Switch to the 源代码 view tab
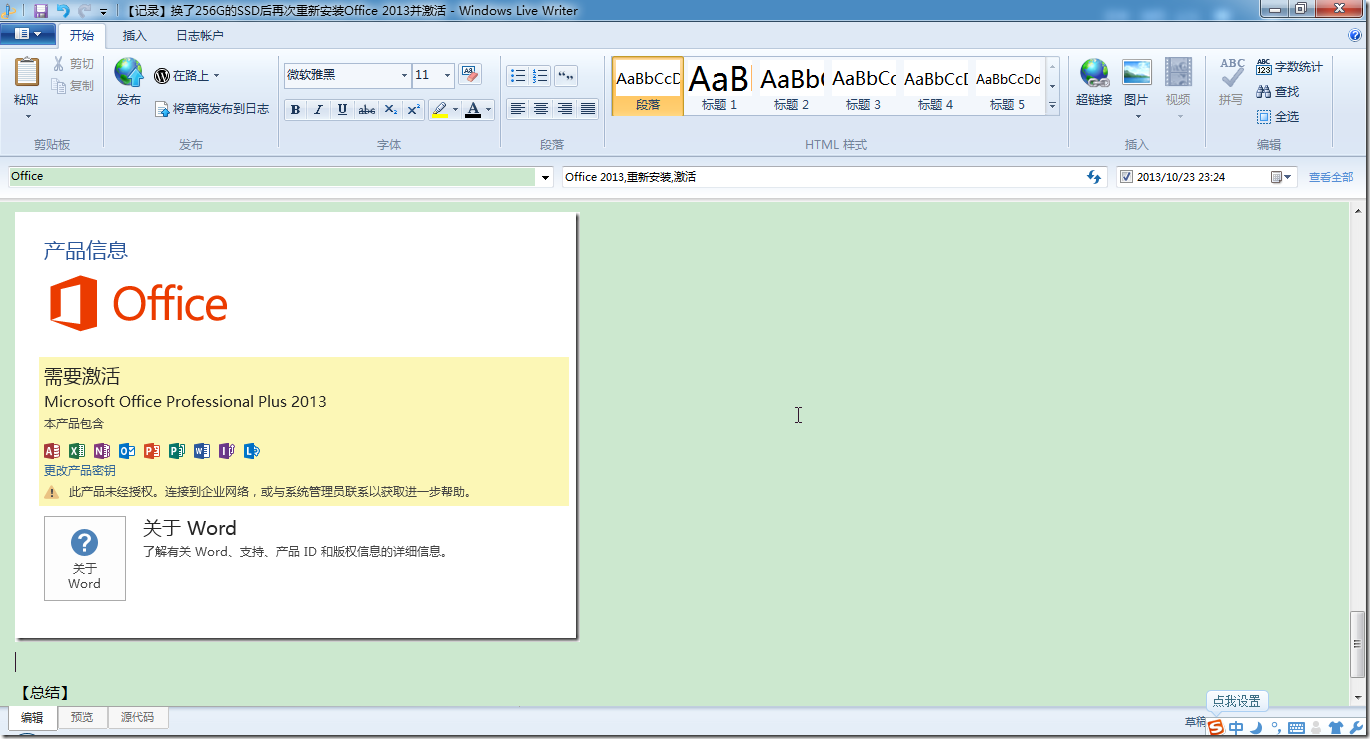1370x739 pixels. (137, 717)
